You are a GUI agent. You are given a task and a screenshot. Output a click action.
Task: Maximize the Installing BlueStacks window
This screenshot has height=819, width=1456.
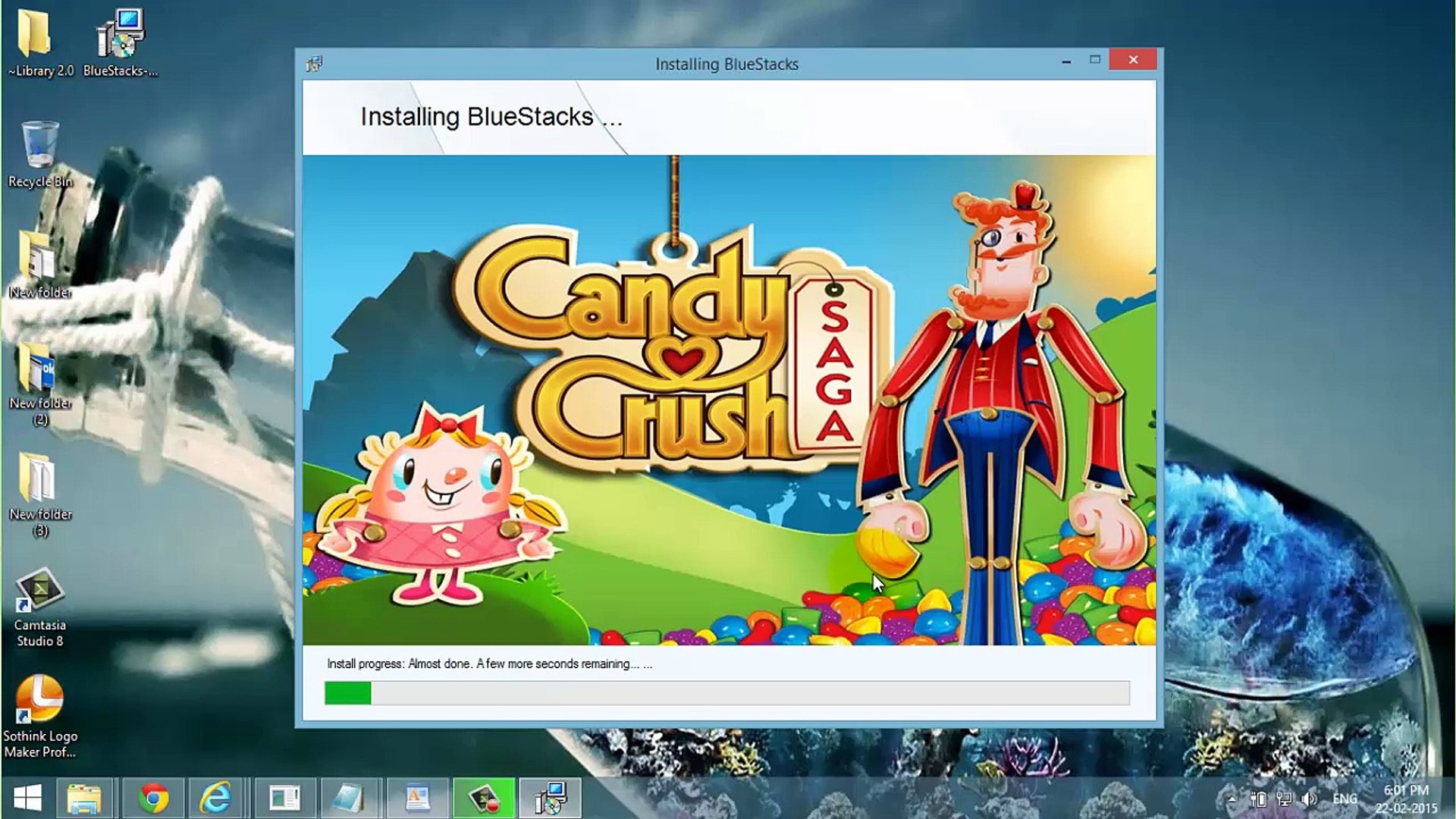[1095, 59]
